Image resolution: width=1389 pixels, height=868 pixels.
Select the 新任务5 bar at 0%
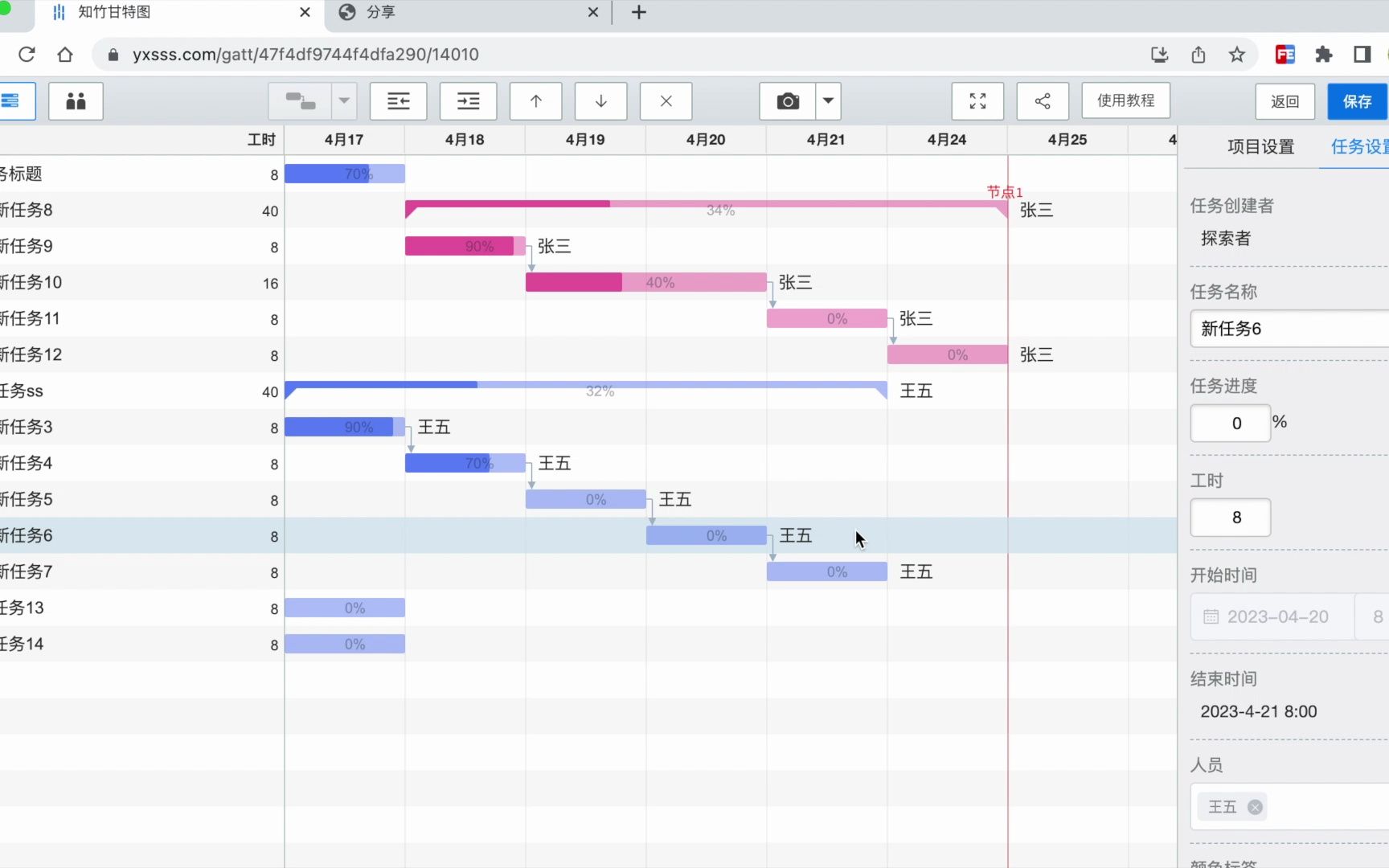click(x=586, y=499)
